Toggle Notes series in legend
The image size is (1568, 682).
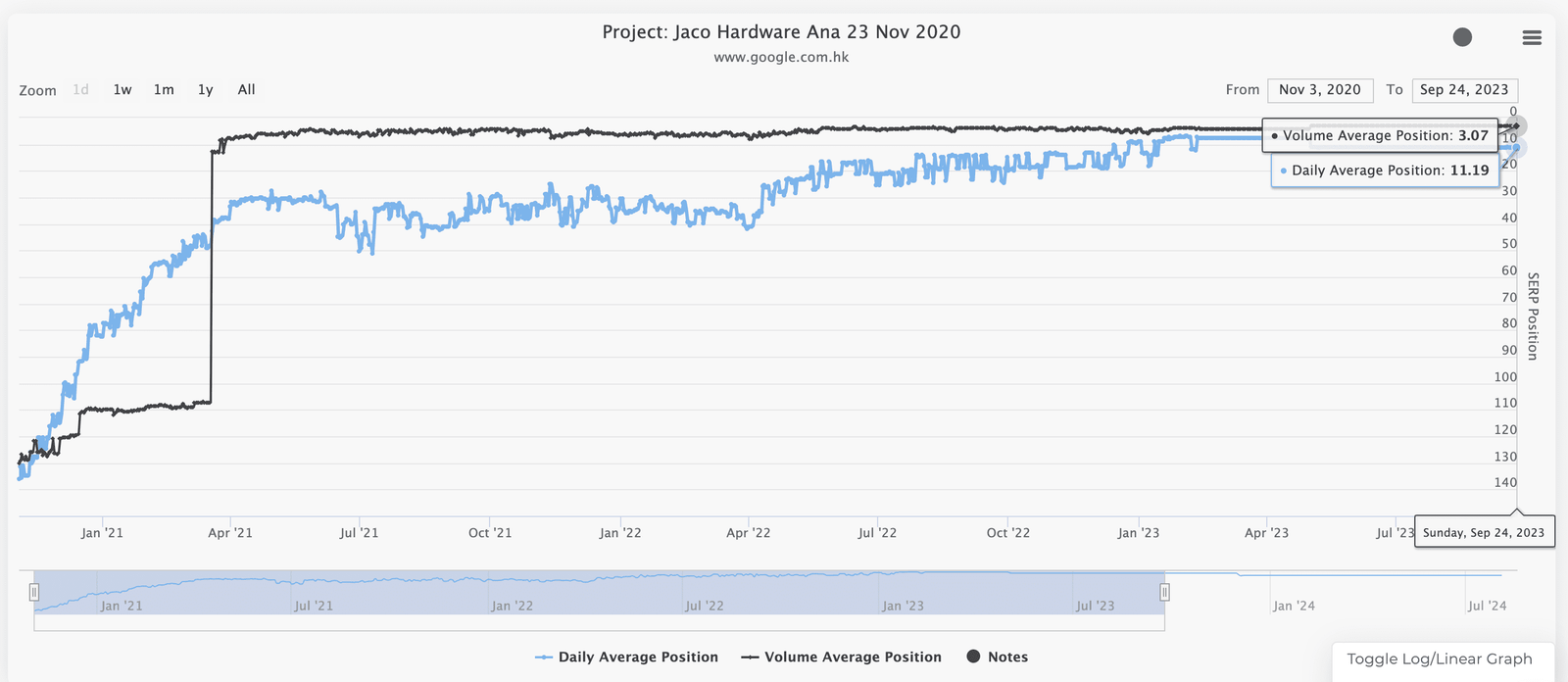998,658
